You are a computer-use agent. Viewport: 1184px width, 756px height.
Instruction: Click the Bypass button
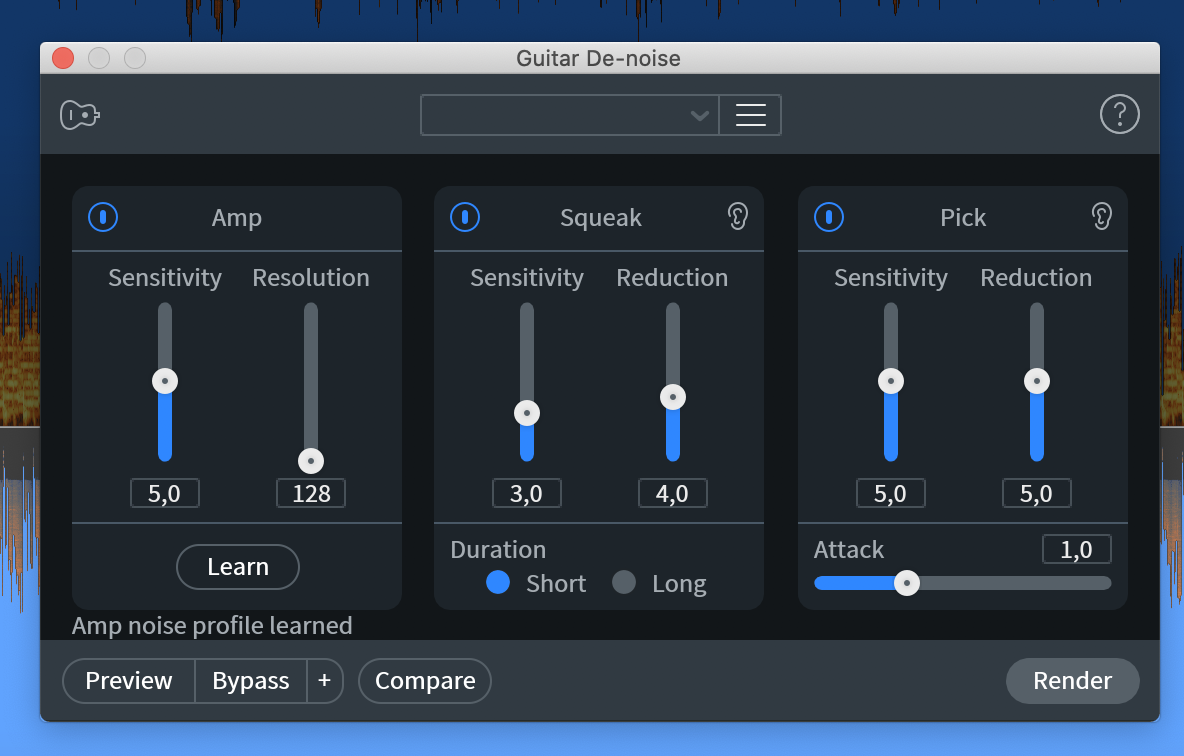pyautogui.click(x=251, y=680)
